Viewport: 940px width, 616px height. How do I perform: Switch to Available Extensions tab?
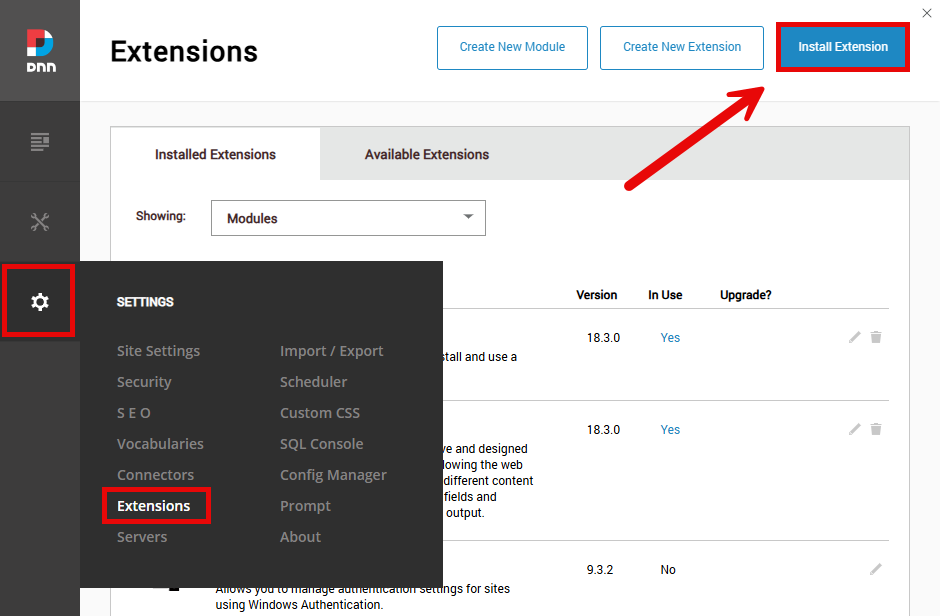click(x=427, y=155)
